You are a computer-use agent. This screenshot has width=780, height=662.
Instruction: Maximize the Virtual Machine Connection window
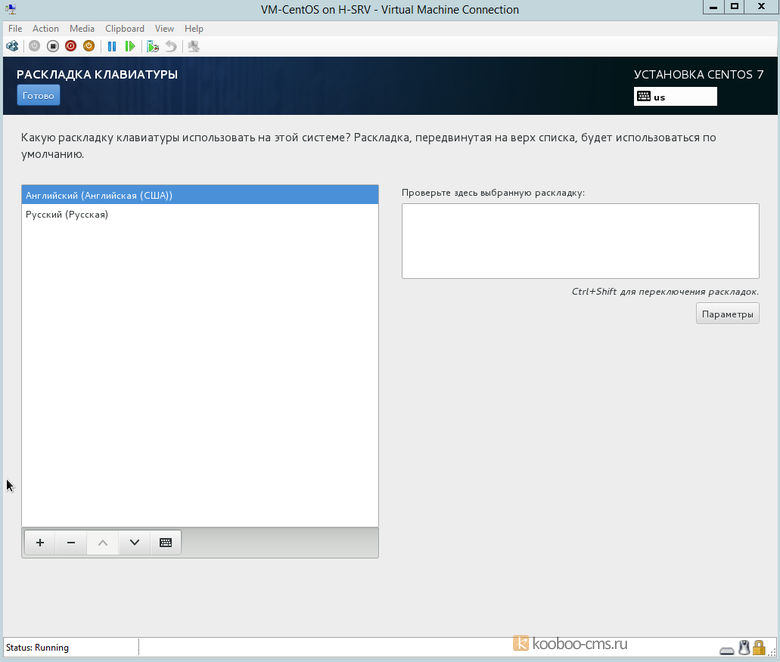pyautogui.click(x=734, y=7)
